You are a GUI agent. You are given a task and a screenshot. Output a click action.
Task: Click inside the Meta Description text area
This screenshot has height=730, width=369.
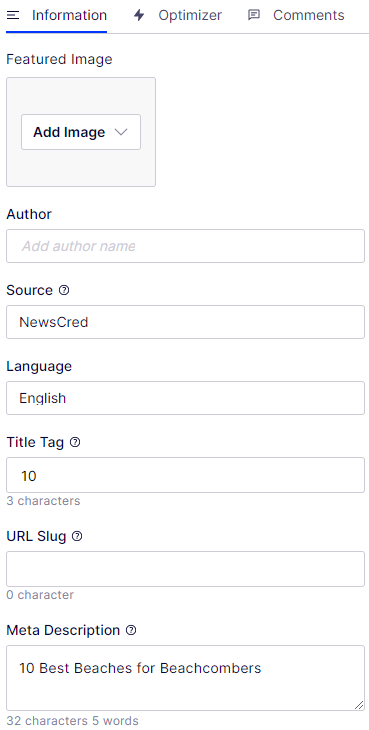[x=185, y=678]
